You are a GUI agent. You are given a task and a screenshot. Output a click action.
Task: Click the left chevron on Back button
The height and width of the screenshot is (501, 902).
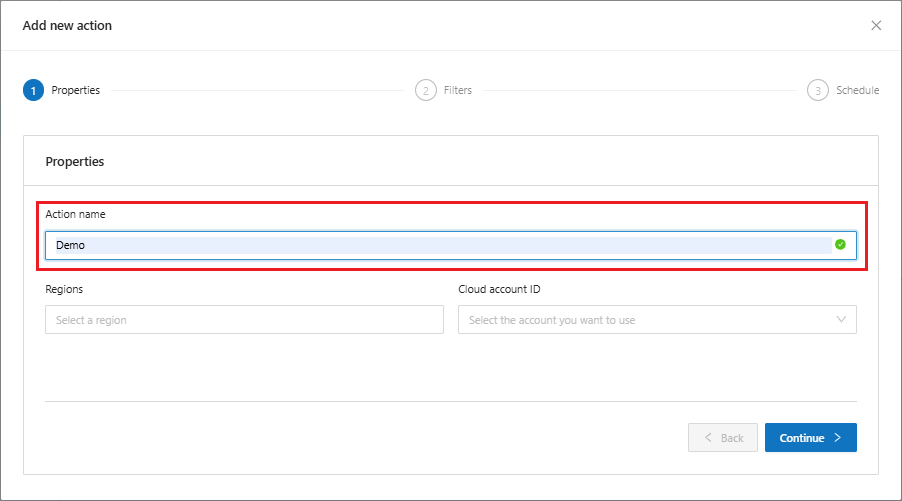tap(708, 438)
